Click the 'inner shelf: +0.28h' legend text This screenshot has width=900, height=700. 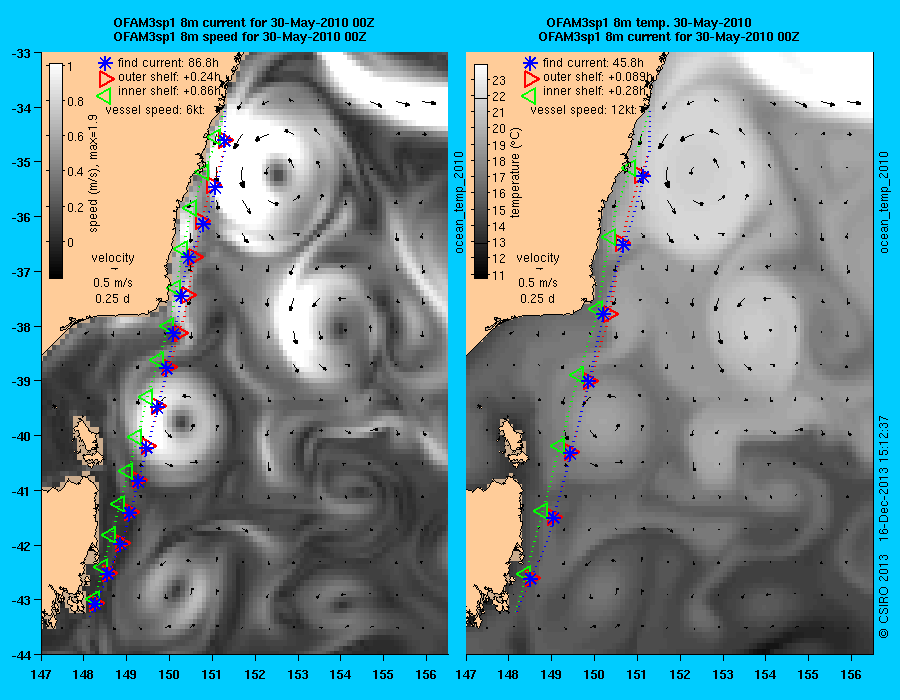pyautogui.click(x=595, y=91)
